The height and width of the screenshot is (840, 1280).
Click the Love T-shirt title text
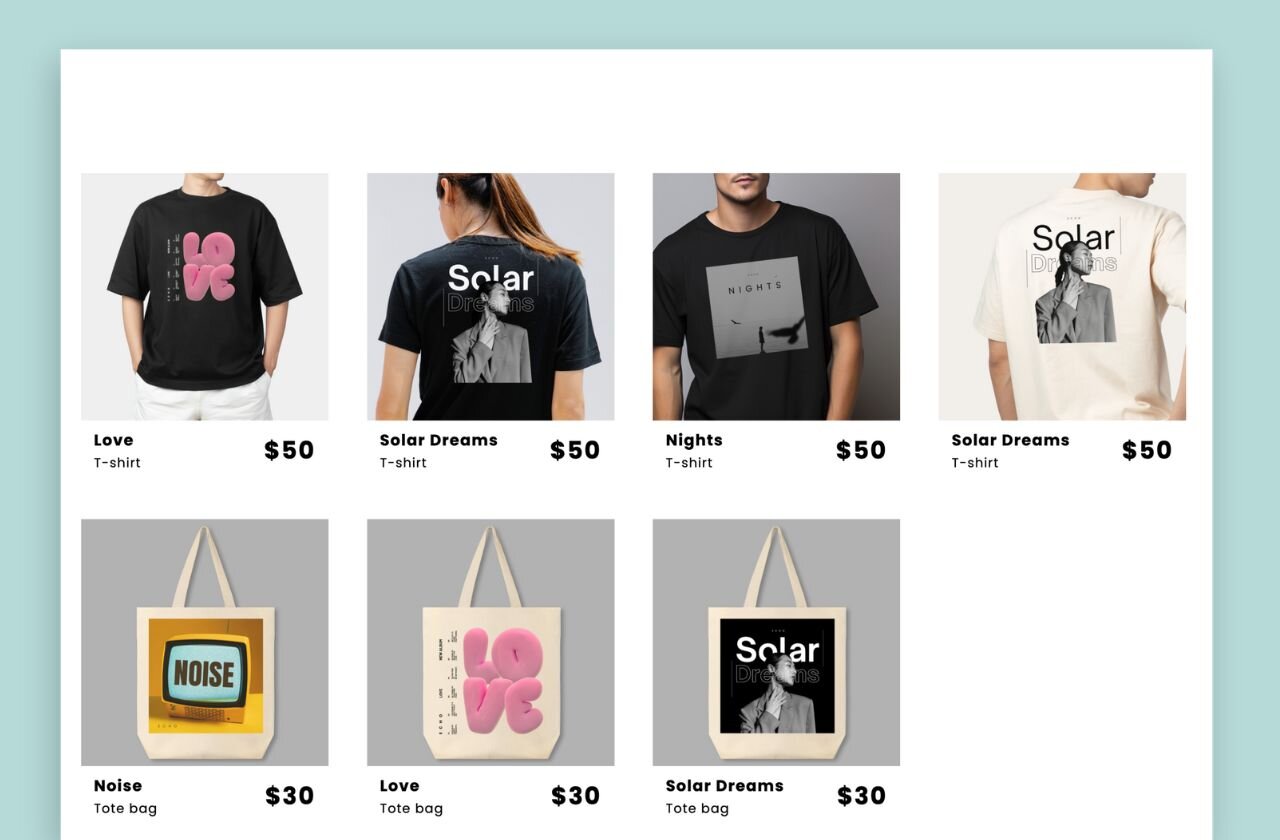pos(113,440)
